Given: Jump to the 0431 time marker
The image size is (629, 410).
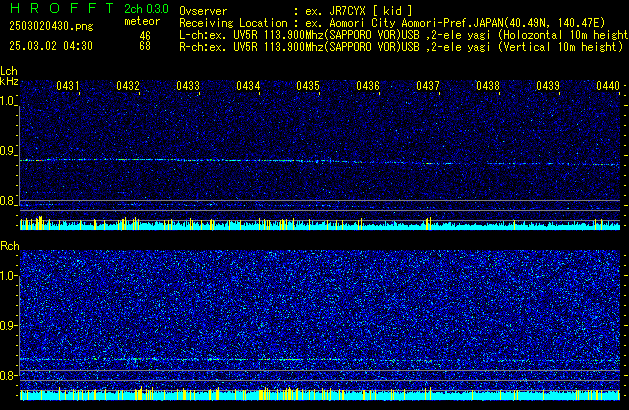Looking at the screenshot, I should tap(68, 86).
